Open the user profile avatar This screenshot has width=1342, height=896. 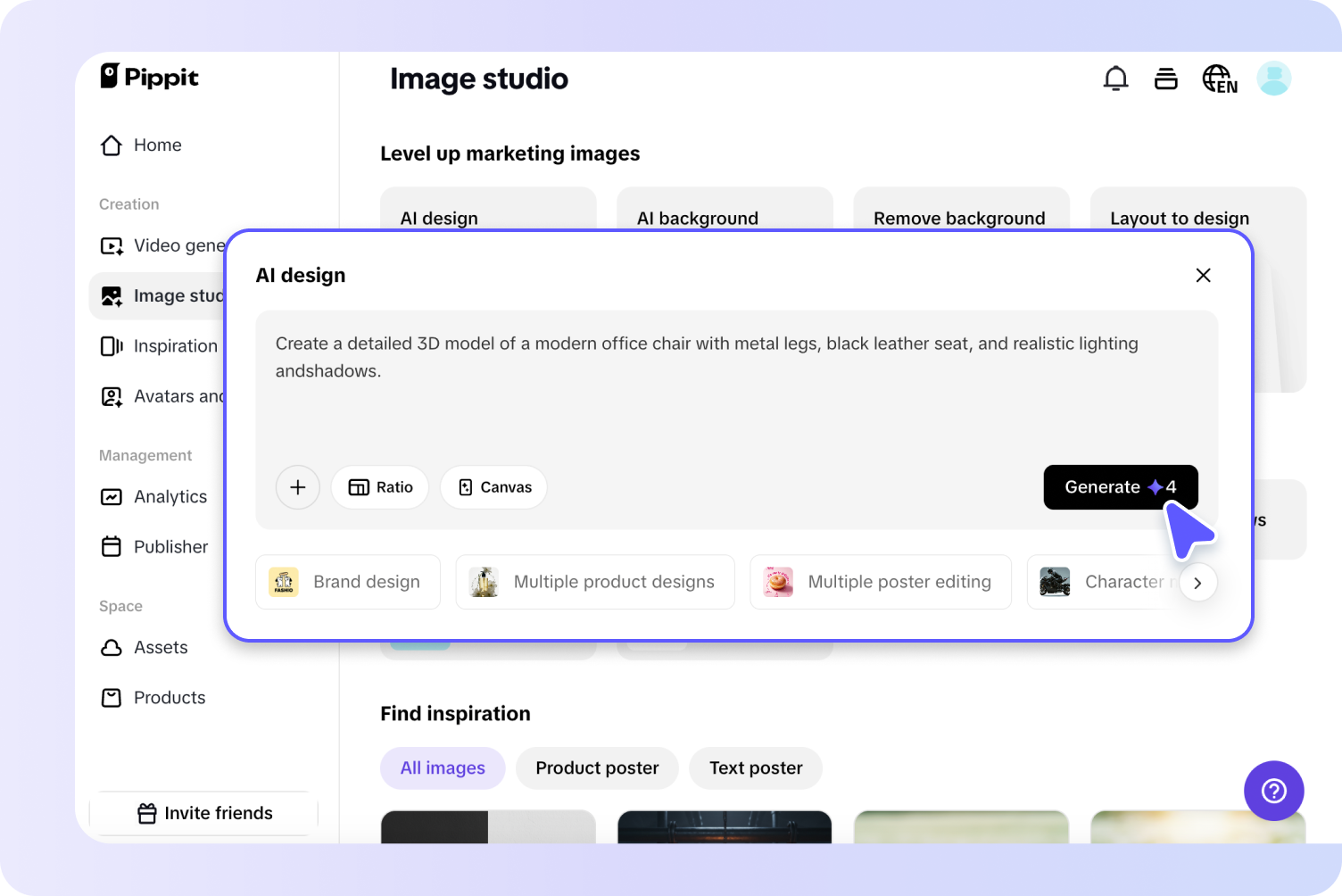(1273, 79)
